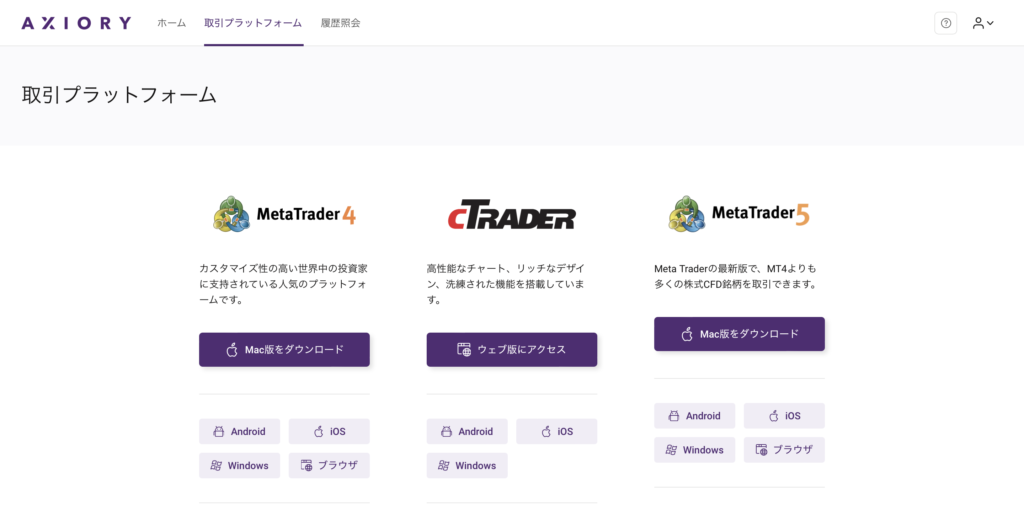Click the MetaTrader 5 logo
Viewport: 1024px width, 511px height.
tap(739, 213)
